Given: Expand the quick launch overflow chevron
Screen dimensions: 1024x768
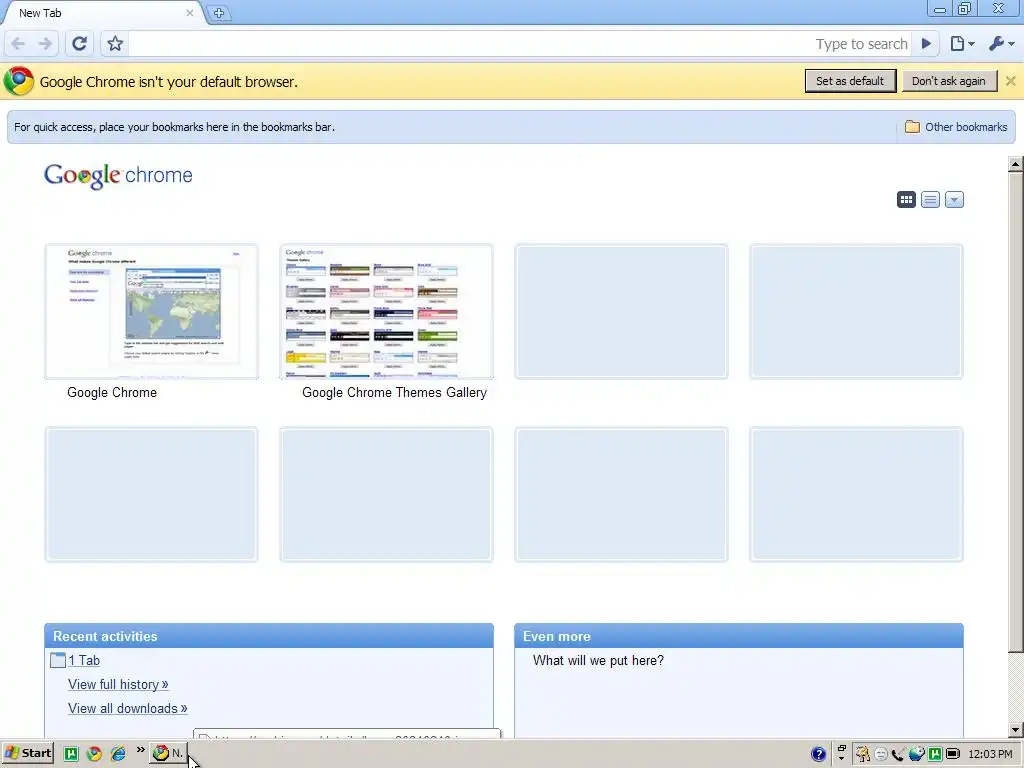Looking at the screenshot, I should (140, 750).
